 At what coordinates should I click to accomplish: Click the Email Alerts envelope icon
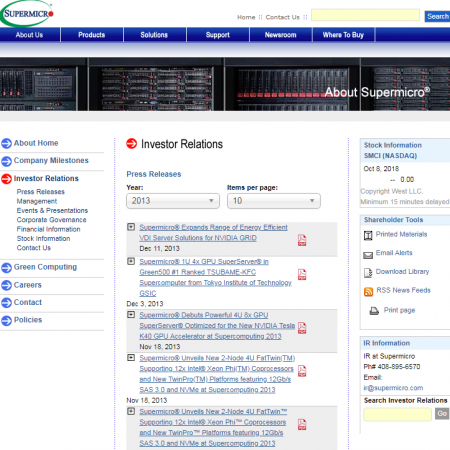368,255
